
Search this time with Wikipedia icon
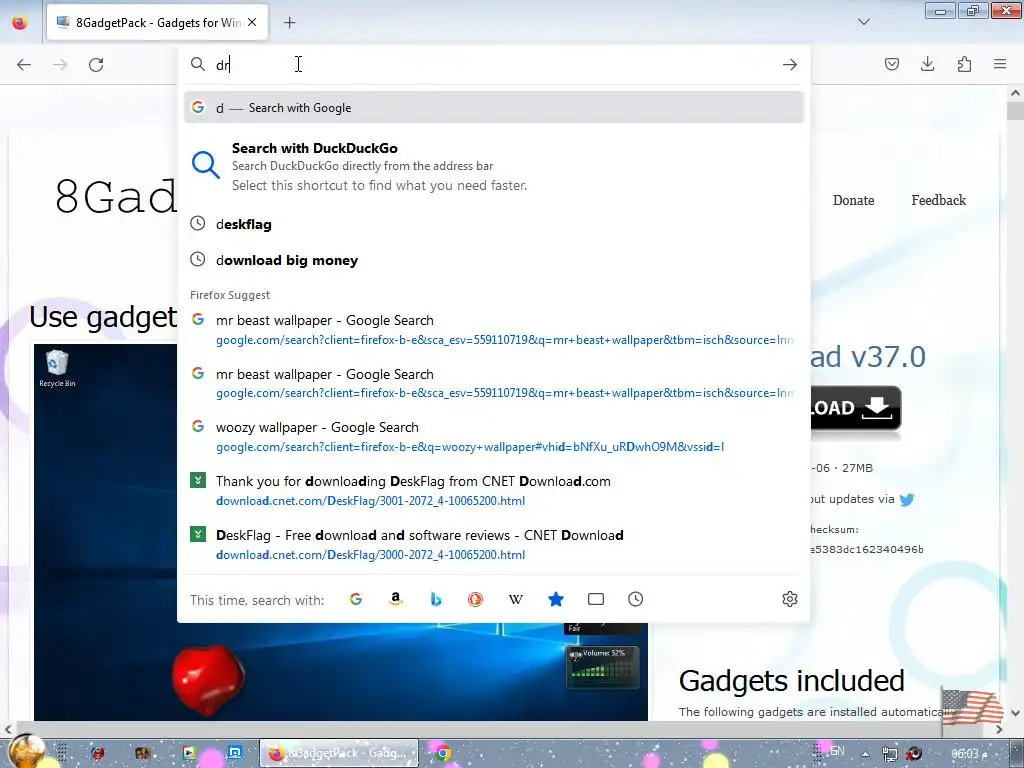click(515, 599)
